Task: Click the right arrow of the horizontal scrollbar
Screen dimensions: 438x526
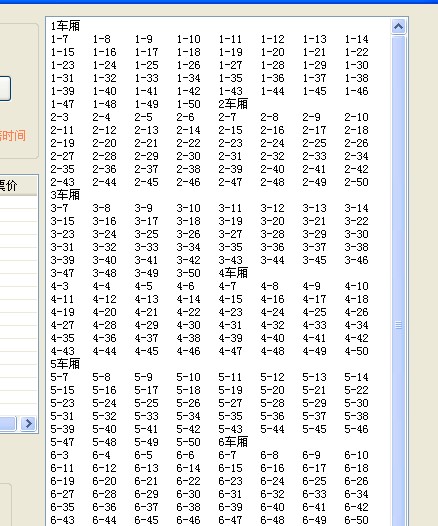Action: point(29,424)
